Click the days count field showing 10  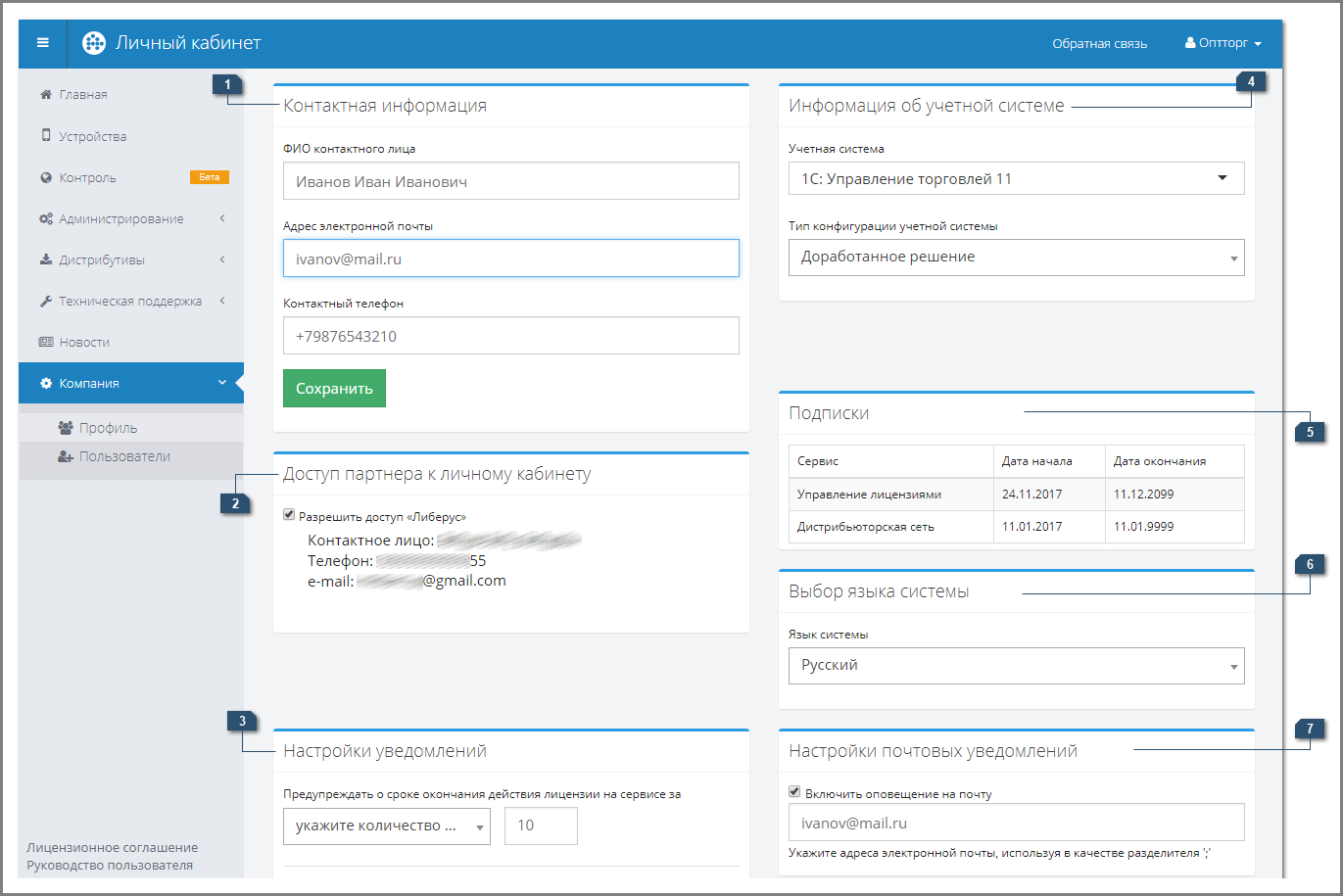(x=541, y=825)
